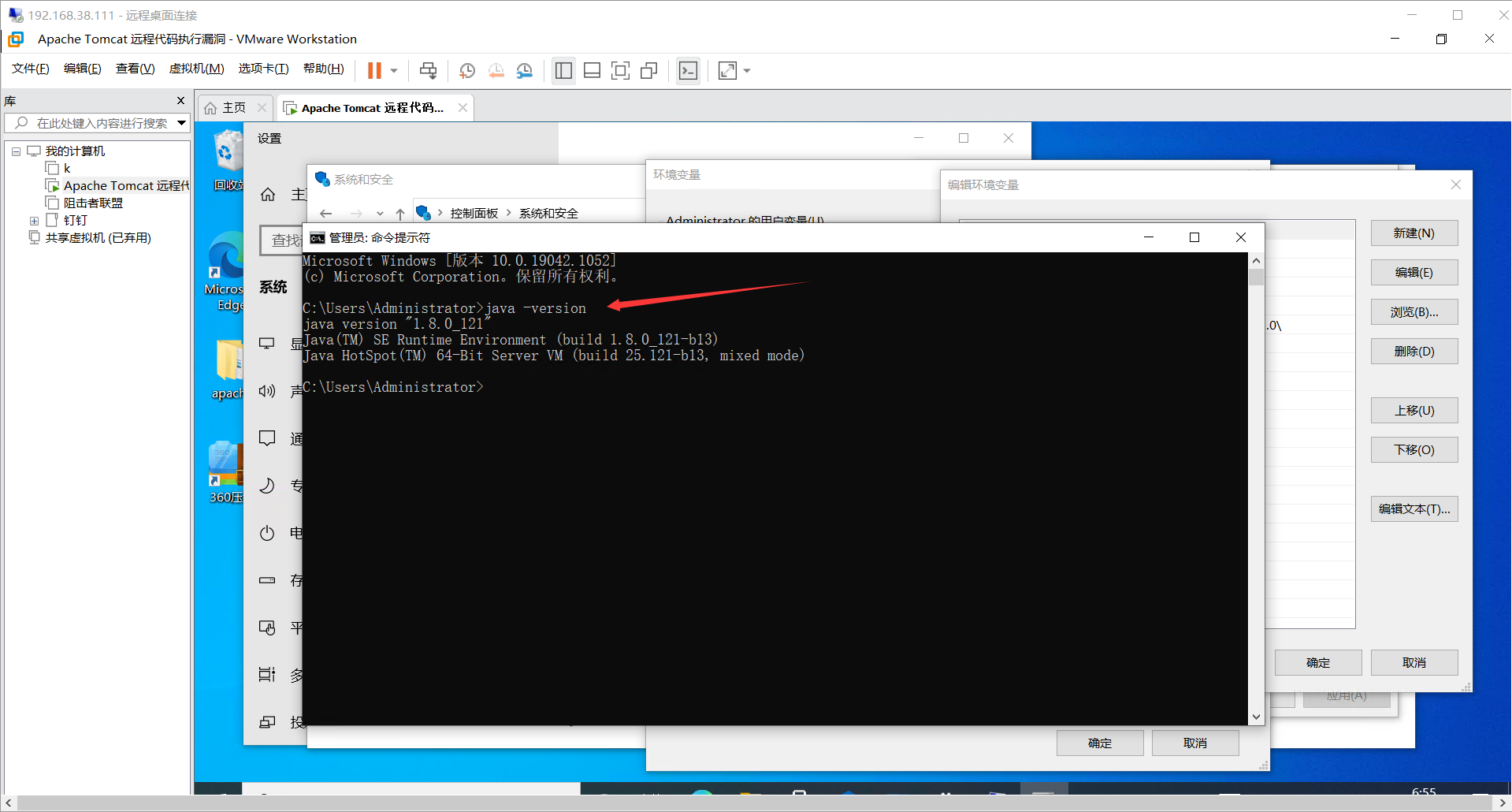
Task: Switch to Unity mode icon
Action: click(649, 71)
